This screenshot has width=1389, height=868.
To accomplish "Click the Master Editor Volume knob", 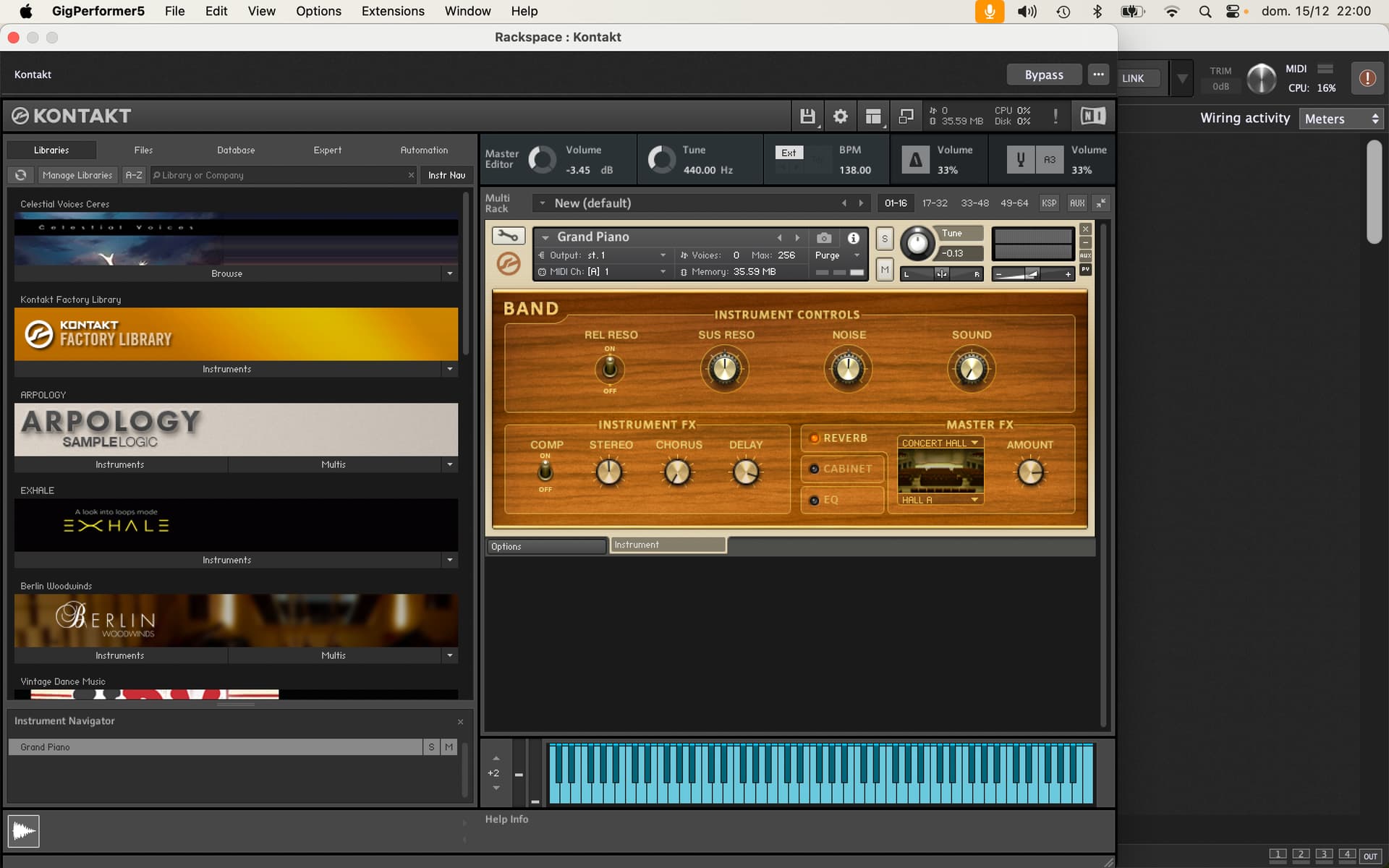I will click(x=542, y=159).
